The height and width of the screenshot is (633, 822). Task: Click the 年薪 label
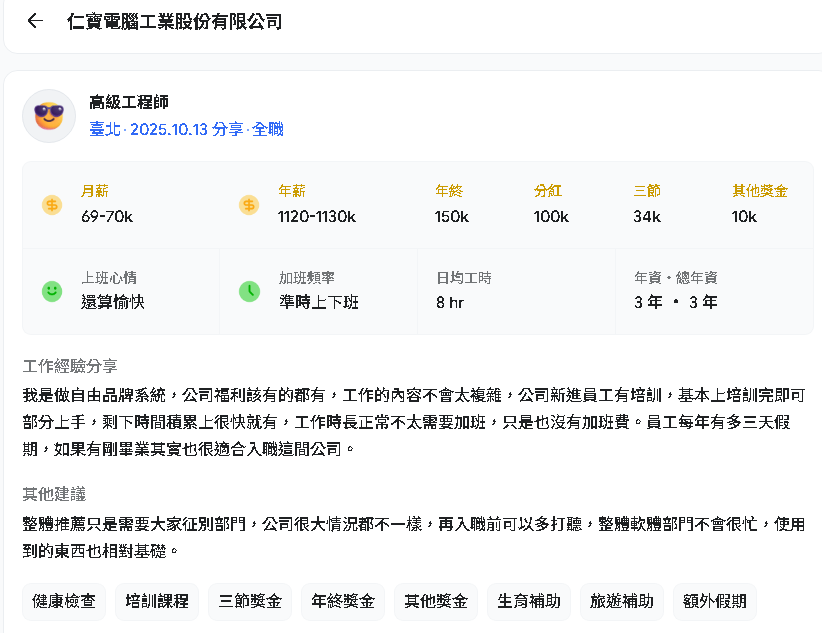[x=292, y=191]
